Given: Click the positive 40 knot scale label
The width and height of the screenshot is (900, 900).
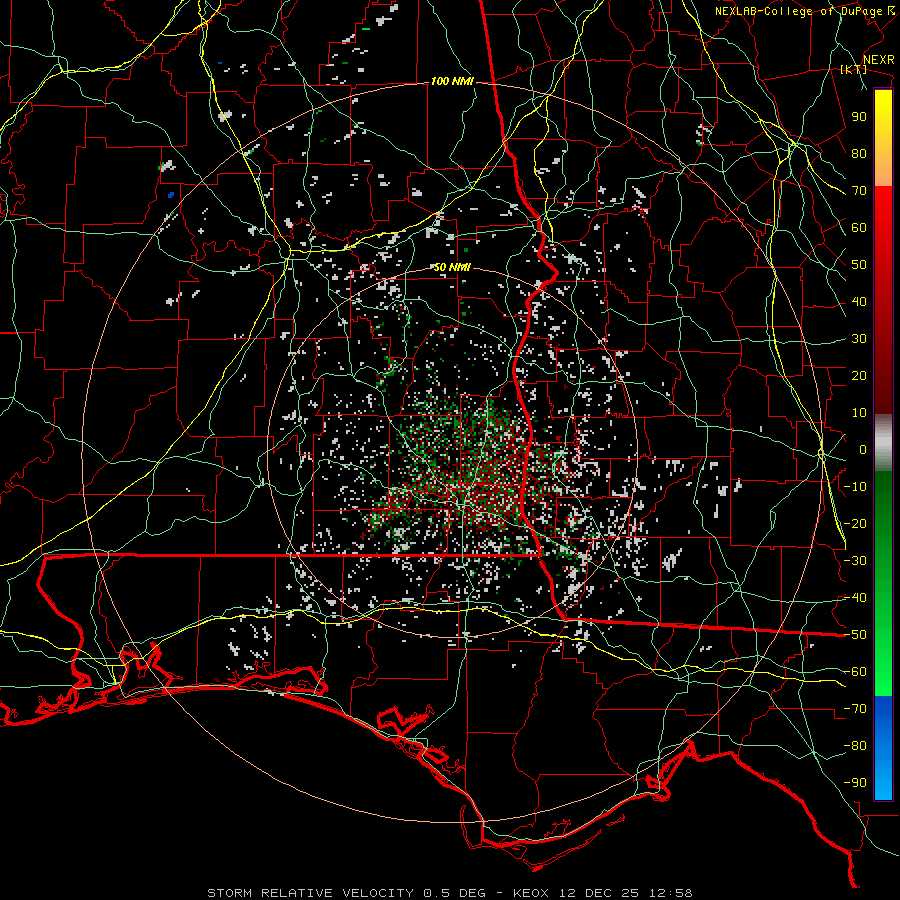Looking at the screenshot, I should point(859,302).
